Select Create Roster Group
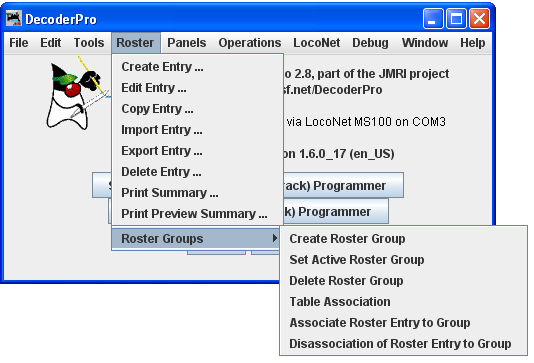The height and width of the screenshot is (363, 534). [x=404, y=239]
